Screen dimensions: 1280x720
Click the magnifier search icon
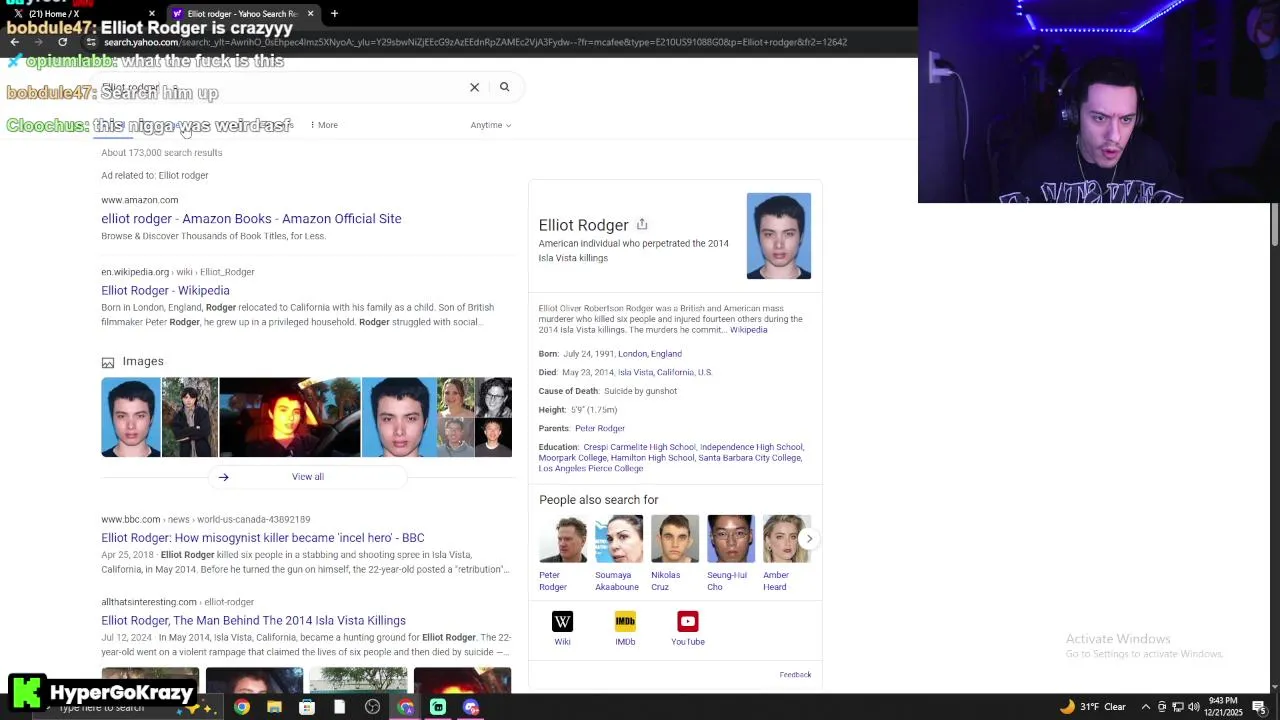[505, 87]
